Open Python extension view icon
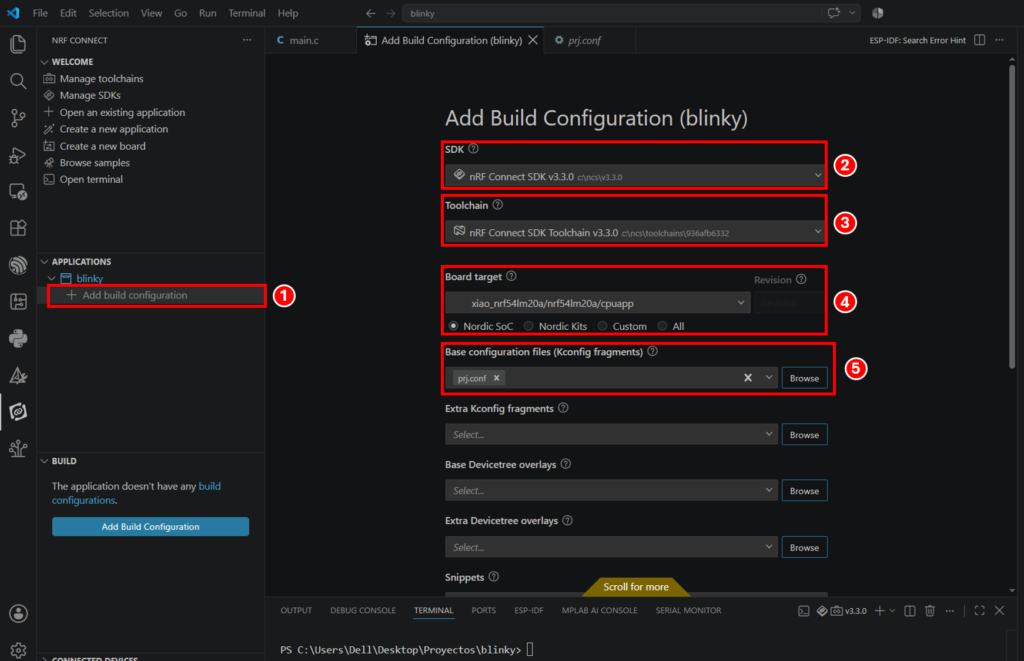Image resolution: width=1024 pixels, height=661 pixels. point(18,338)
